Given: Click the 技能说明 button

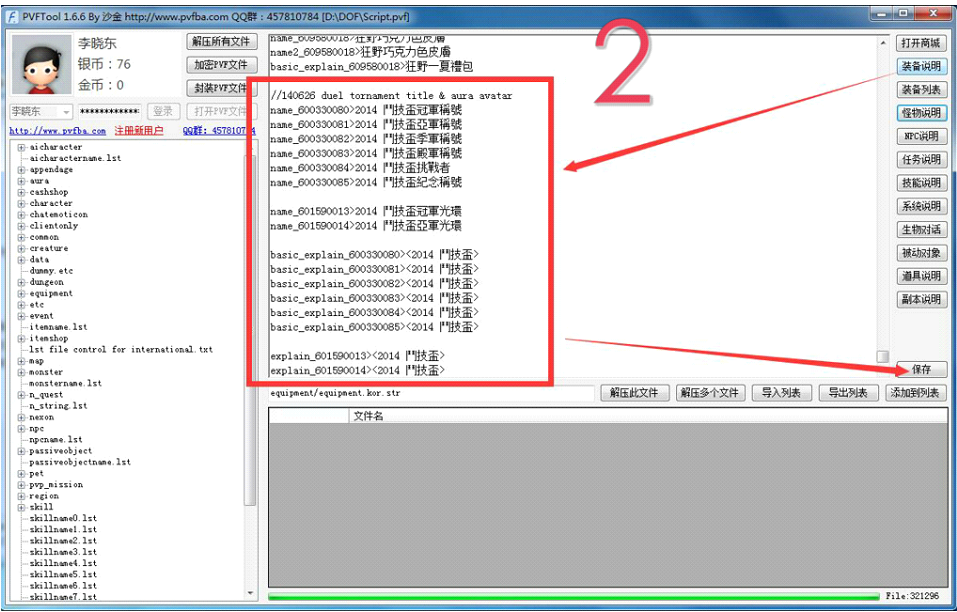Looking at the screenshot, I should point(920,183).
